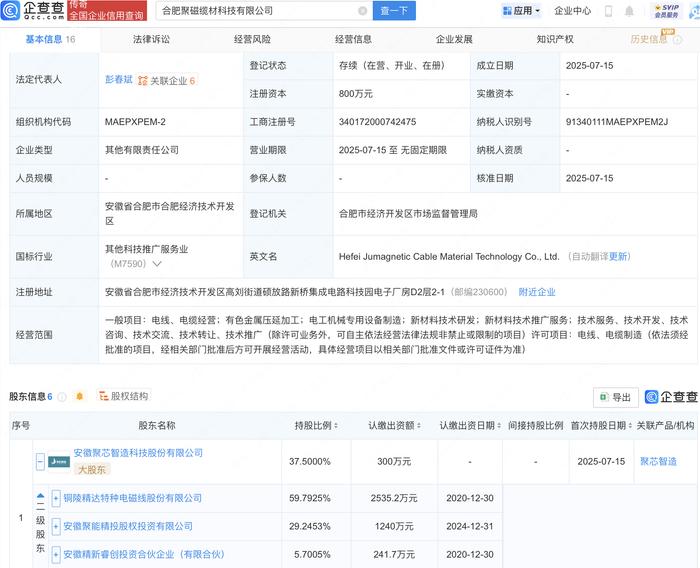Click the 大股东 tag

pyautogui.click(x=92, y=470)
